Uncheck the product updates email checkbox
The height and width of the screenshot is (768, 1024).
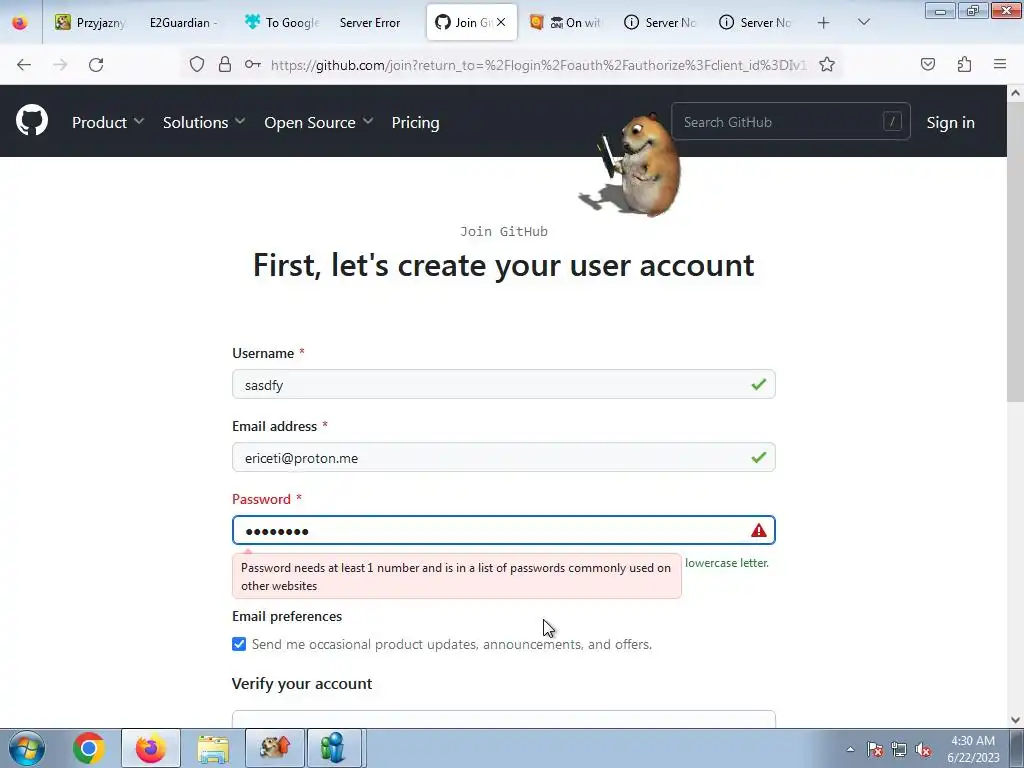click(x=239, y=644)
